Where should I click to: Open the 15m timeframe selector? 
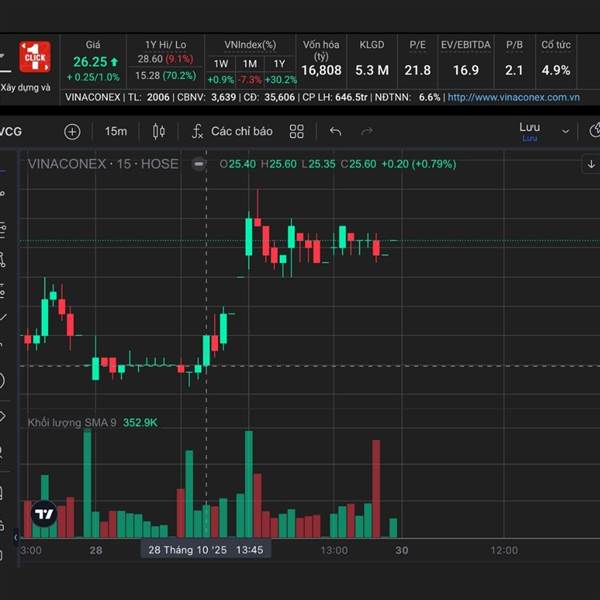(116, 131)
